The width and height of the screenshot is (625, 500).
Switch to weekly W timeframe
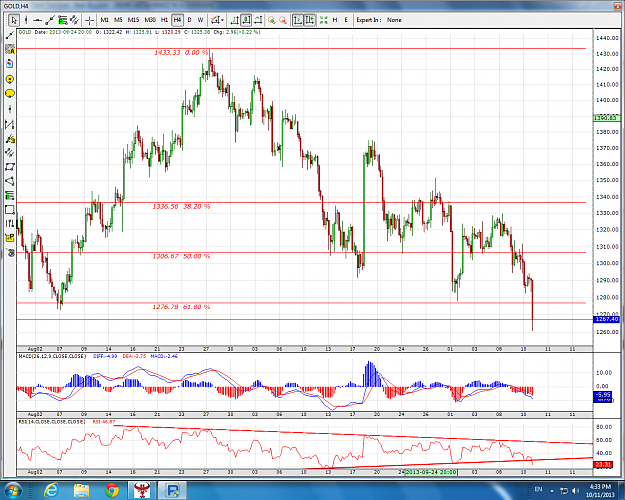(200, 20)
